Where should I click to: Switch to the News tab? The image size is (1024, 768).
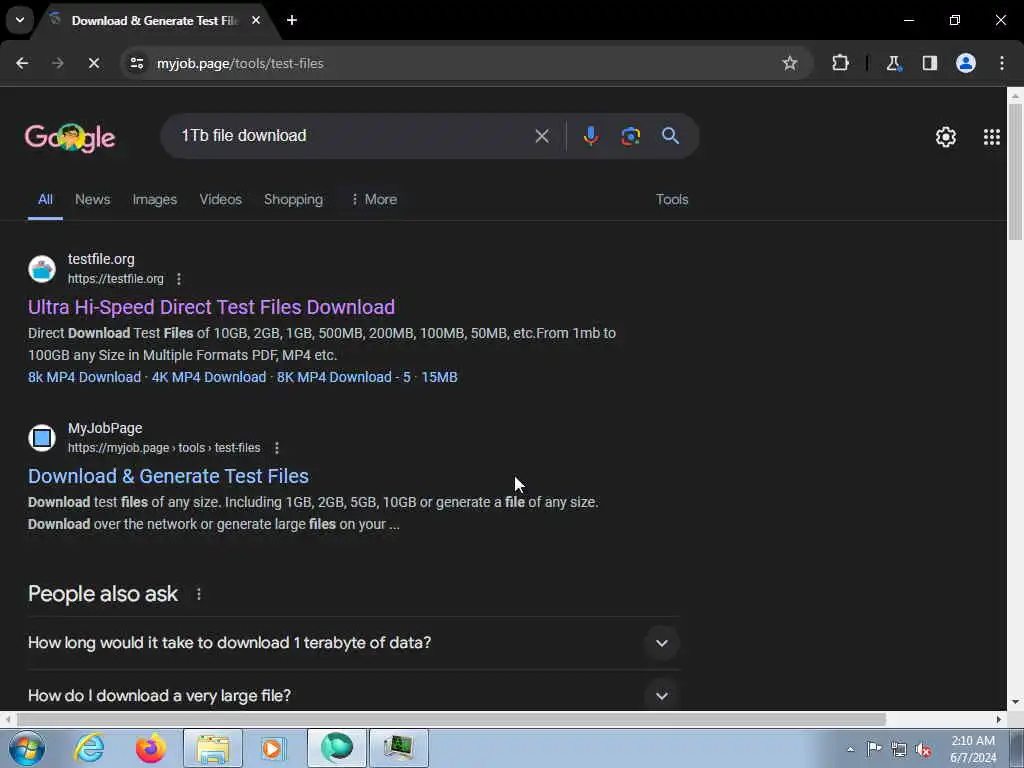click(92, 199)
